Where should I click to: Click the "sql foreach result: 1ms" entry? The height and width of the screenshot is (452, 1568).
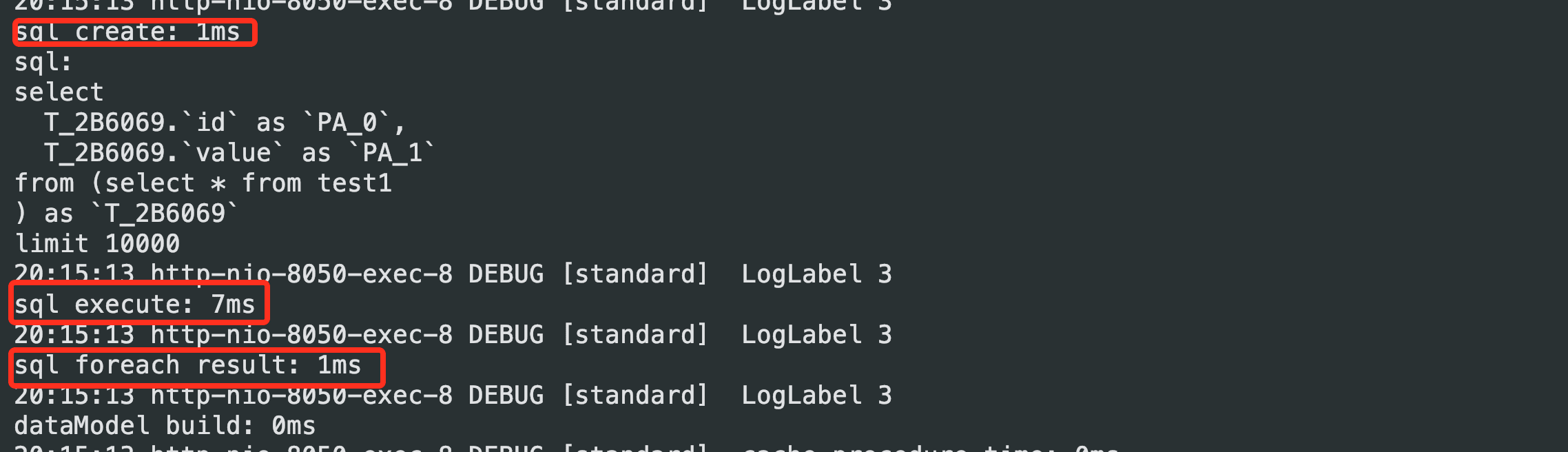tap(187, 365)
